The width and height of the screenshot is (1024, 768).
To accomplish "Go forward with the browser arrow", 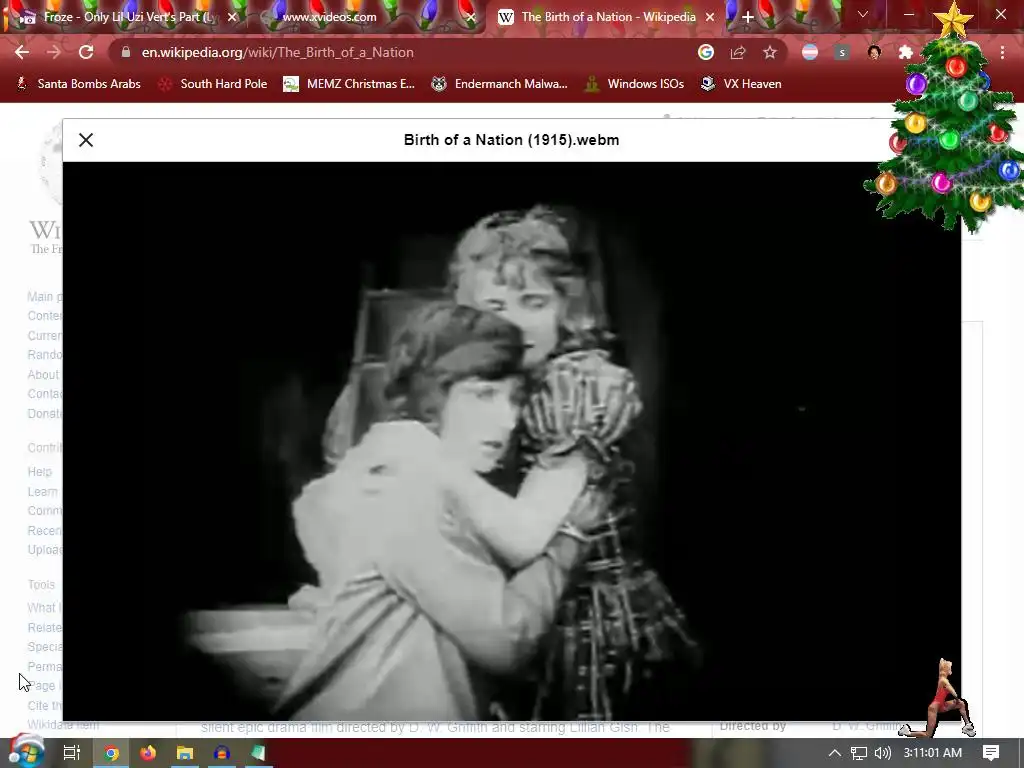I will point(54,52).
